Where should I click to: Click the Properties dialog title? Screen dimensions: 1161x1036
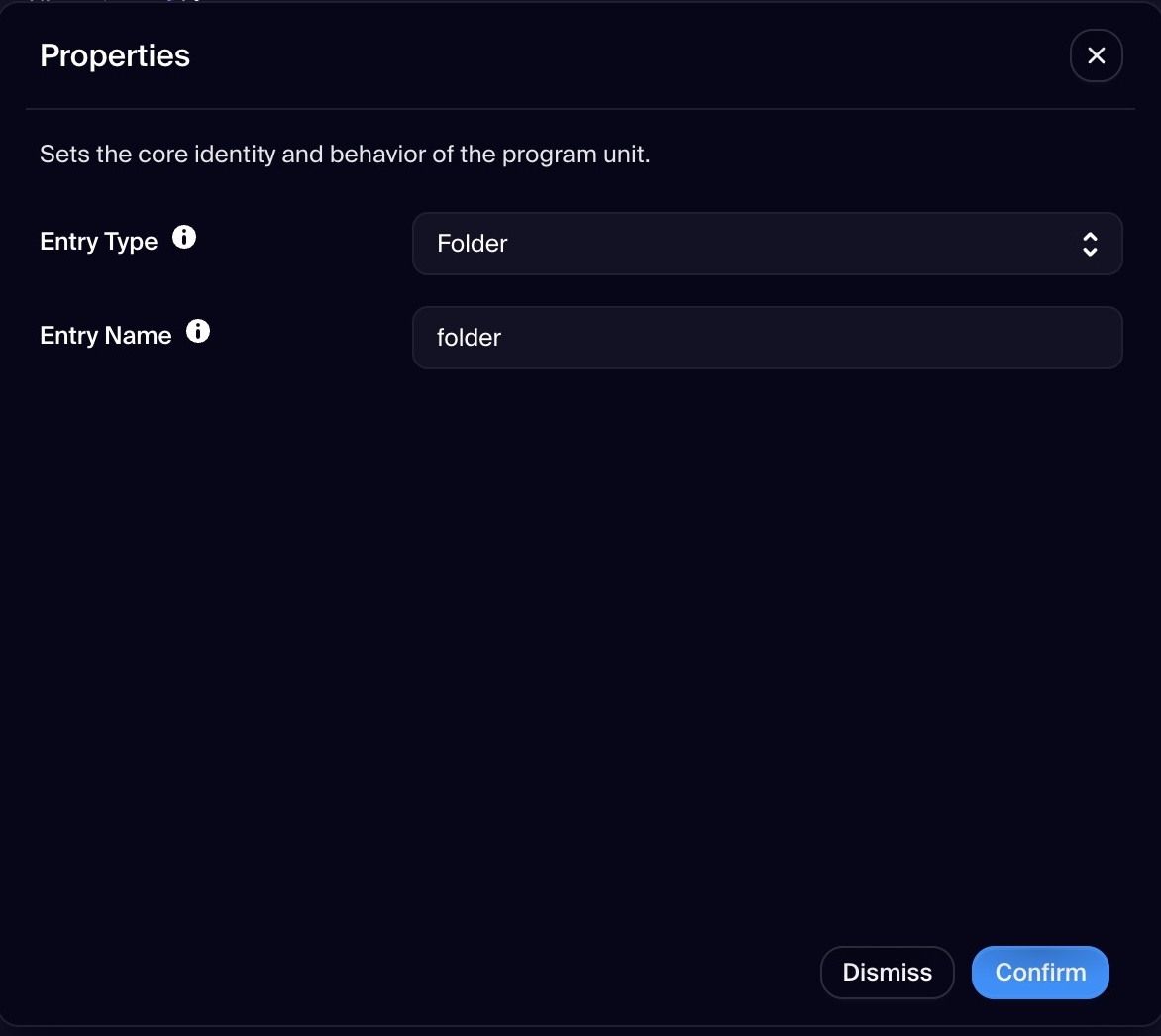pyautogui.click(x=115, y=55)
